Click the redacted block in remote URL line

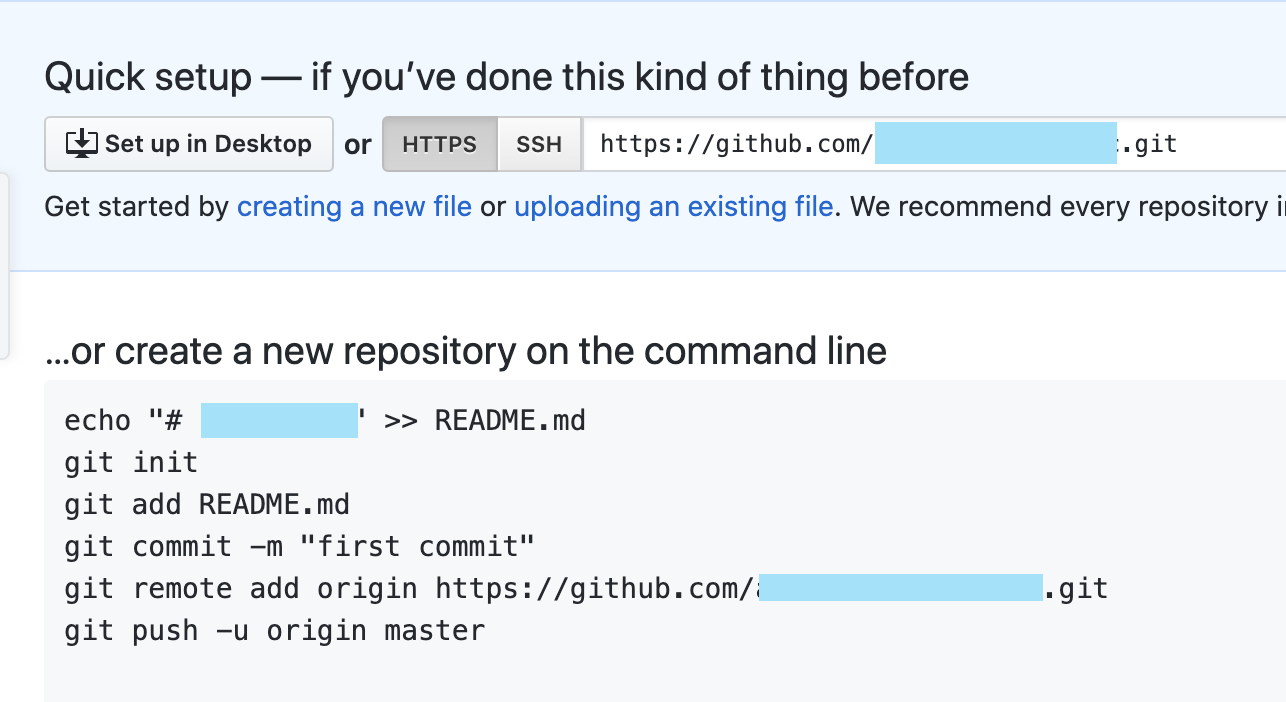pos(900,587)
